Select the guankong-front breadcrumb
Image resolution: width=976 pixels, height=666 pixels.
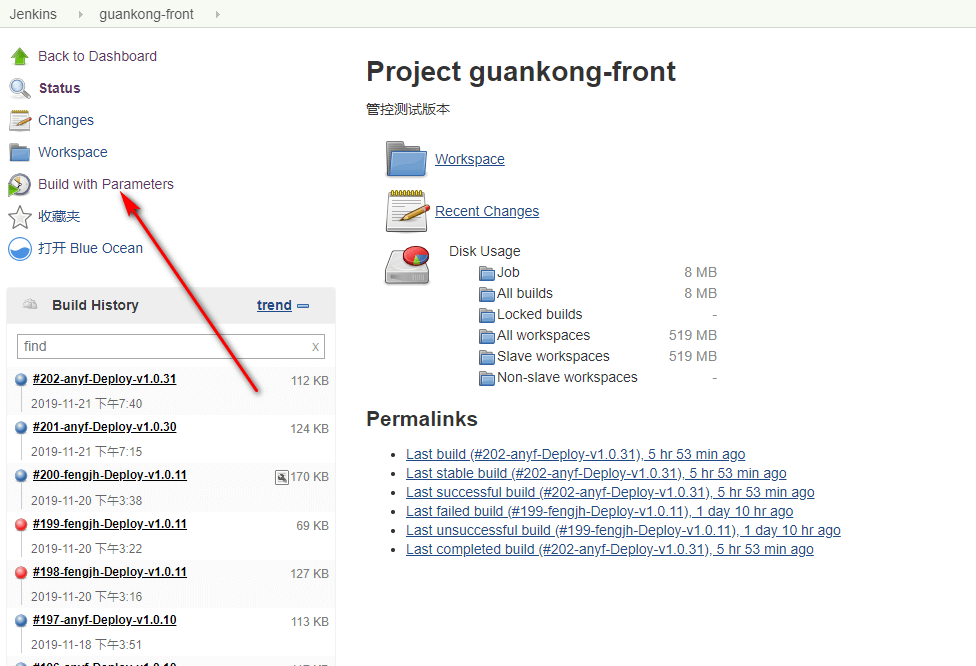click(x=146, y=14)
